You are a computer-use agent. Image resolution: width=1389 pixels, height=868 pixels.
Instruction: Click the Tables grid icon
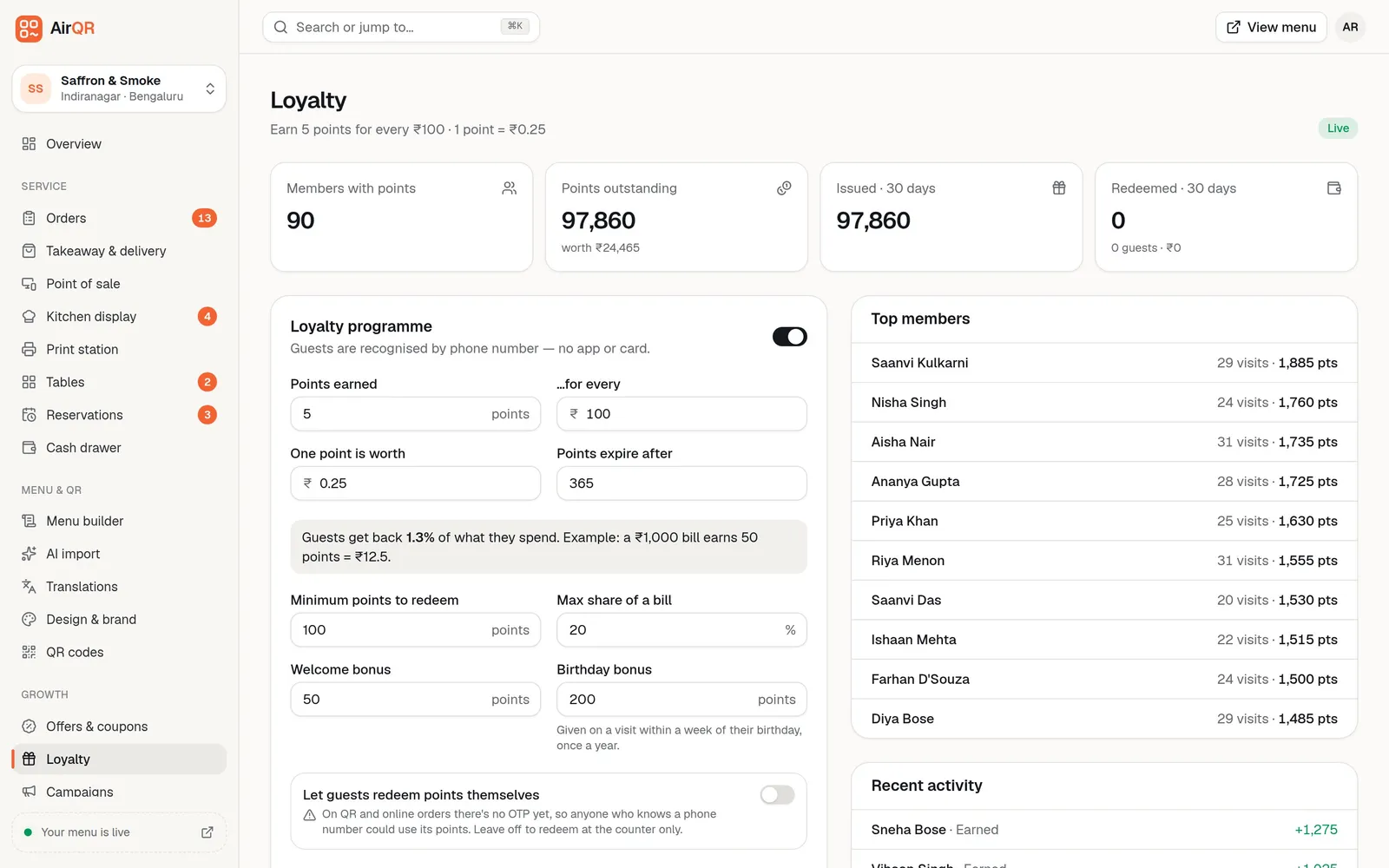29,382
